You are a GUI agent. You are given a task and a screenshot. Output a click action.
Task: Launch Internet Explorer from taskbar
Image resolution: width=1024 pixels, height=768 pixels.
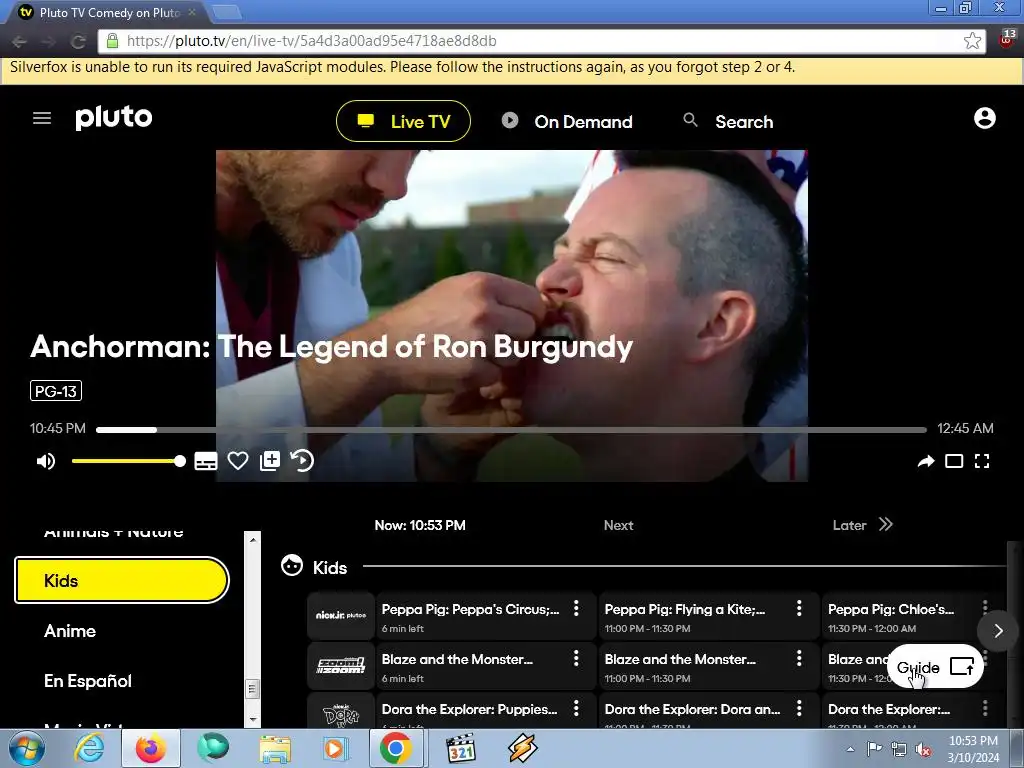pyautogui.click(x=89, y=748)
